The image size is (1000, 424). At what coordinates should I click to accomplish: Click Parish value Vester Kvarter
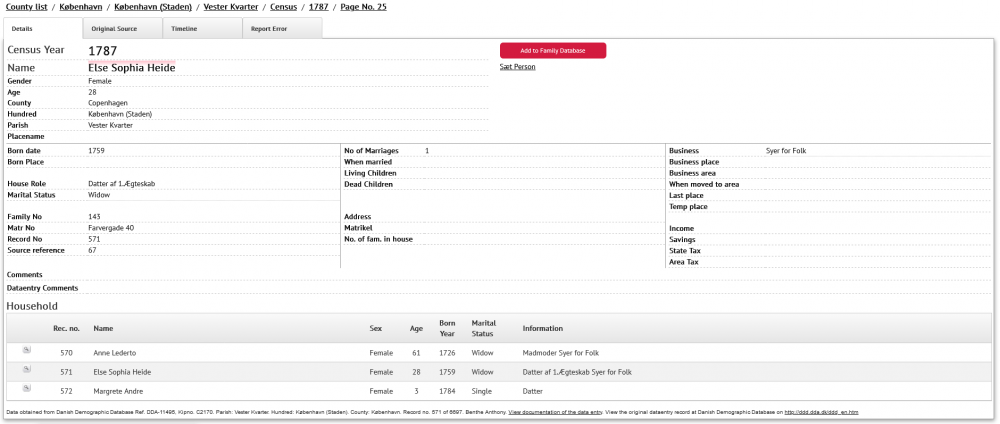click(110, 125)
